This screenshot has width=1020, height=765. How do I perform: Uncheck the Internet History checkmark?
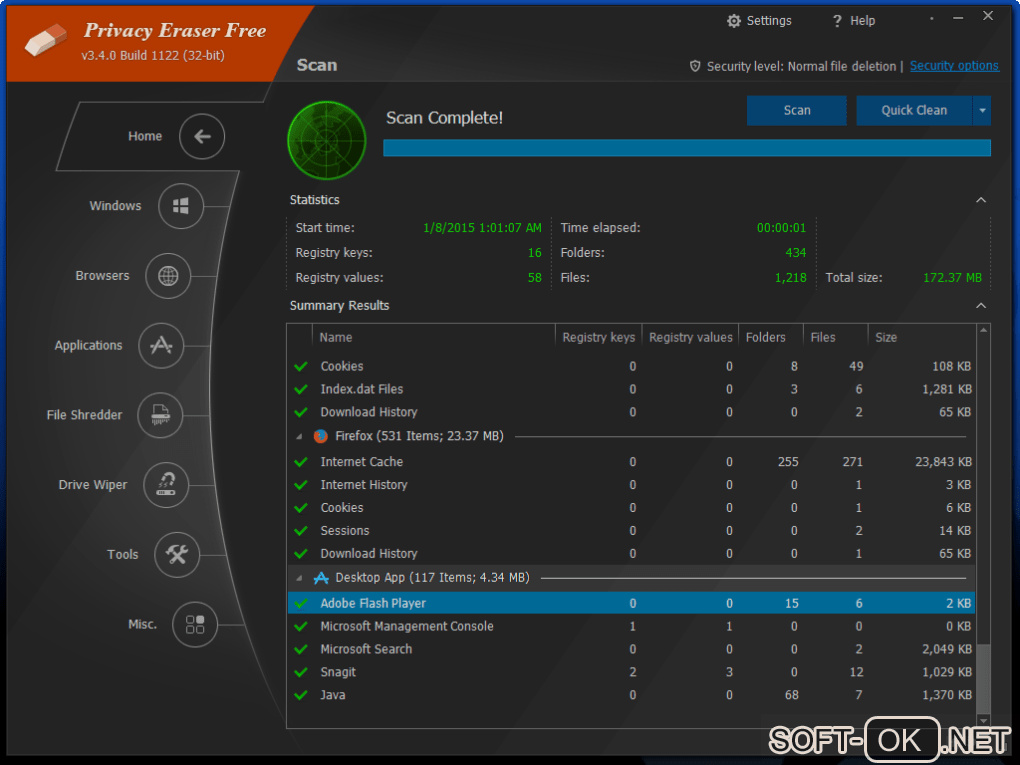point(301,485)
